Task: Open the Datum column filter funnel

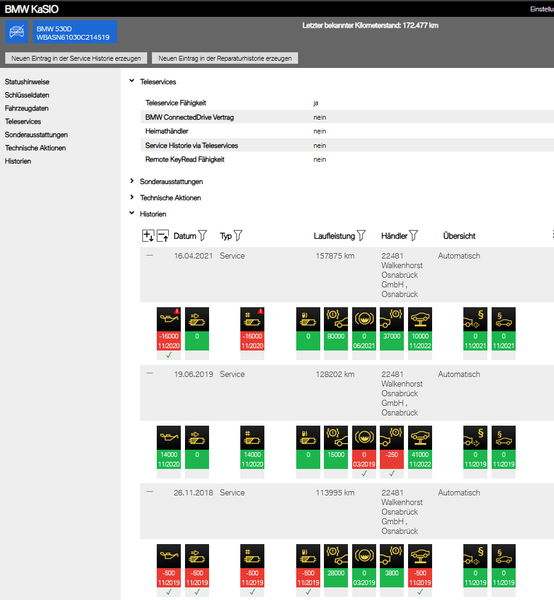Action: [x=203, y=236]
